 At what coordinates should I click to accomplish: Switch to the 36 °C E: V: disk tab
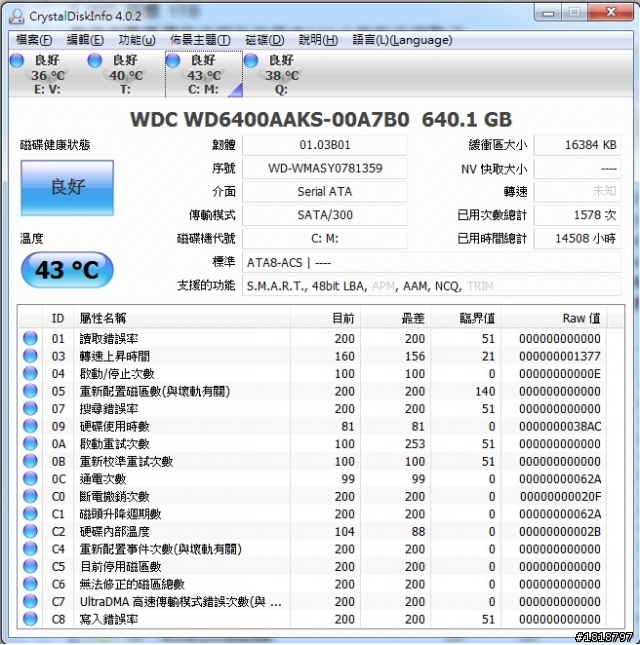[48, 74]
